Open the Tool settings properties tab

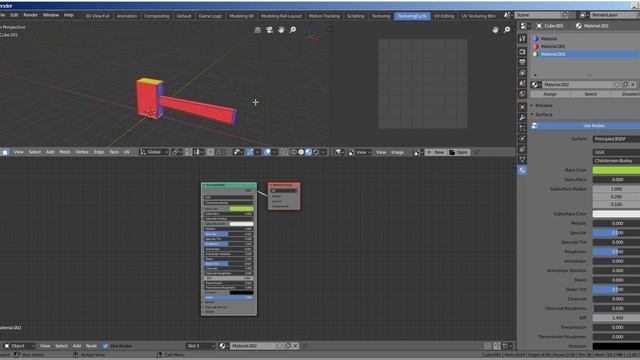pos(522,39)
